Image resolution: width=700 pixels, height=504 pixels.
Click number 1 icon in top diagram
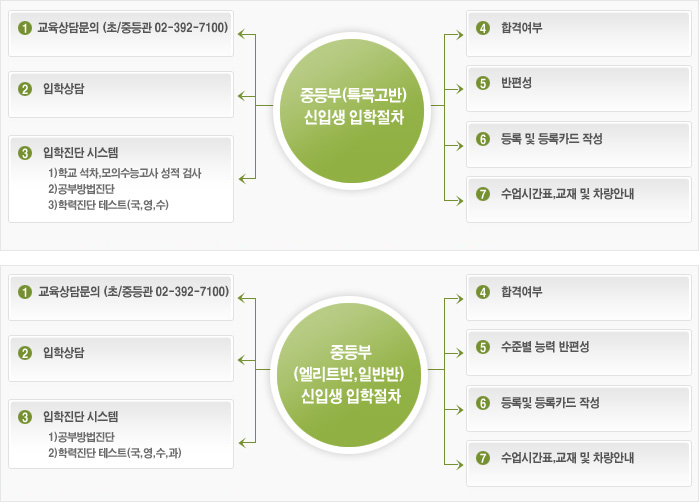tap(25, 28)
